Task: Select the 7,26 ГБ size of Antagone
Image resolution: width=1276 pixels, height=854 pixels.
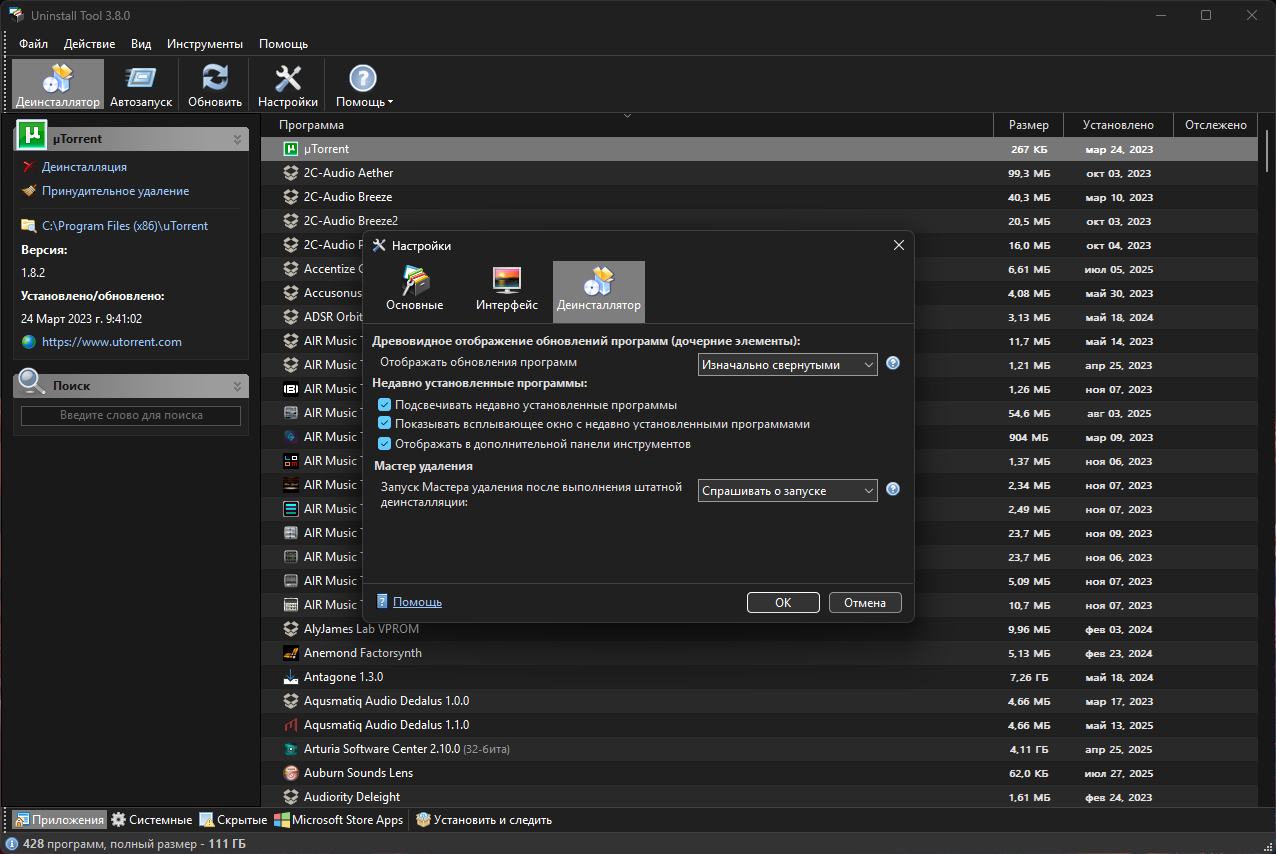Action: coord(1028,677)
